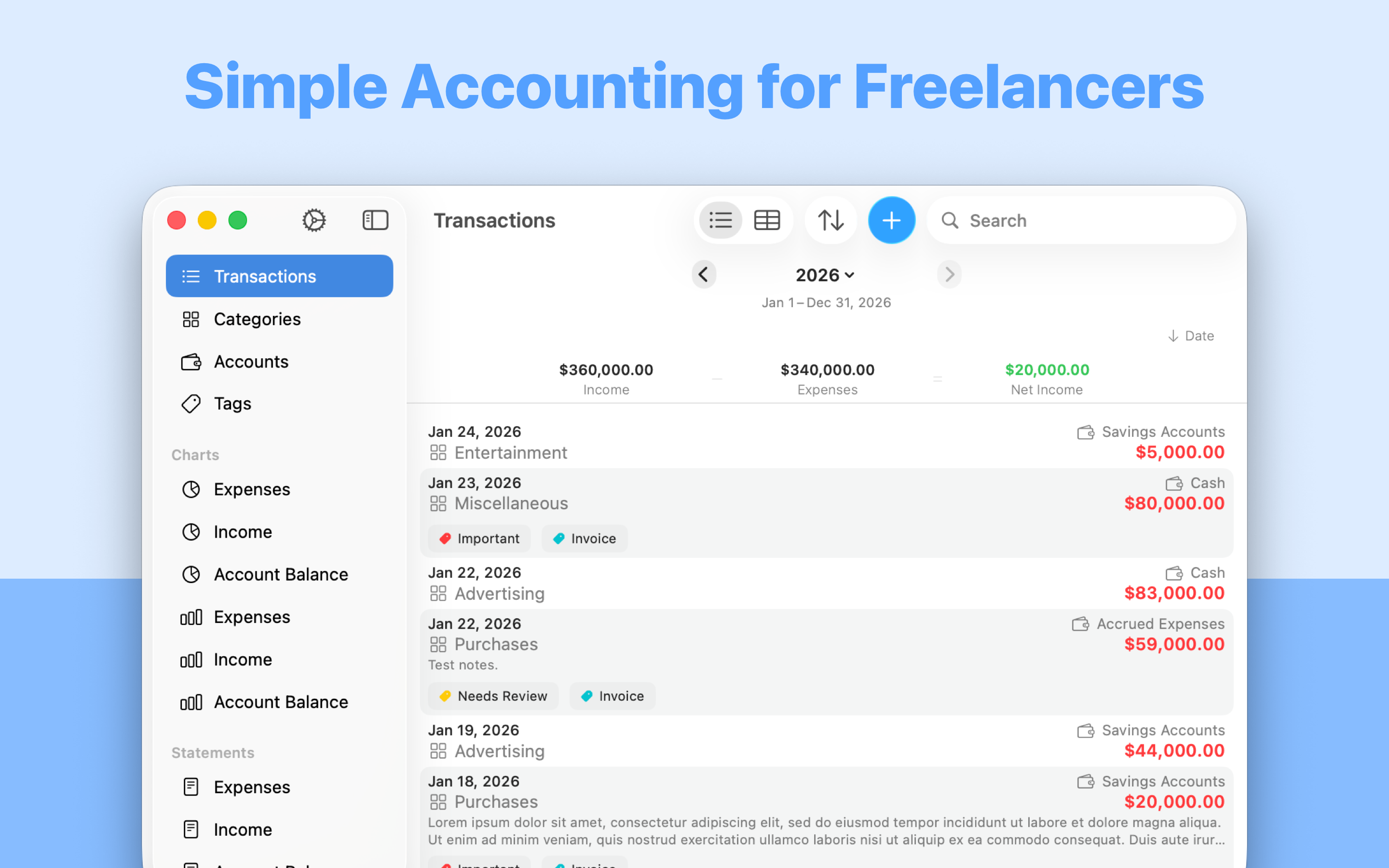
Task: Switch to table view
Action: click(x=767, y=220)
